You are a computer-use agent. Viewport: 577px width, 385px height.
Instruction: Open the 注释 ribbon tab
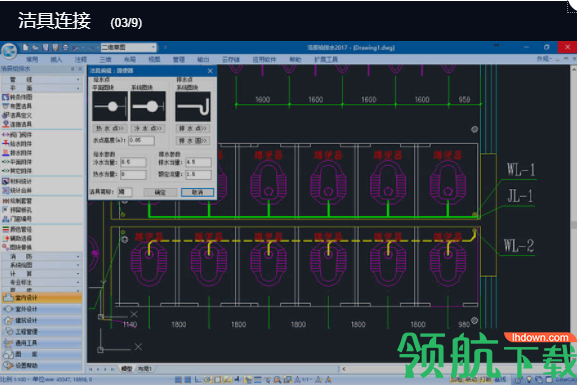[x=81, y=59]
